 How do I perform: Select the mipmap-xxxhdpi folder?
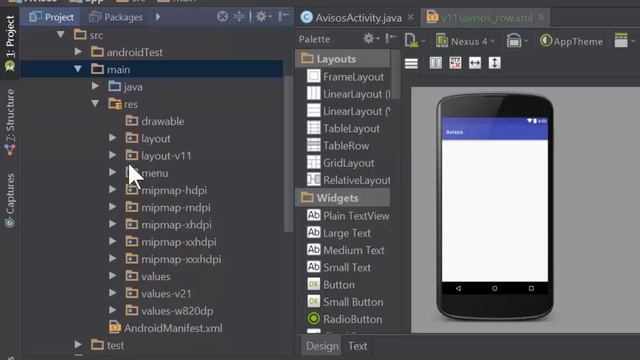coord(173,259)
